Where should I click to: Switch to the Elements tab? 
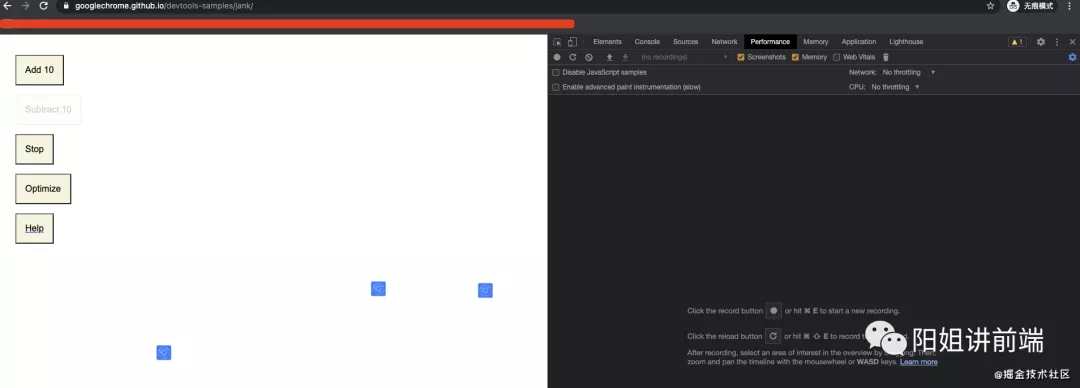(607, 42)
